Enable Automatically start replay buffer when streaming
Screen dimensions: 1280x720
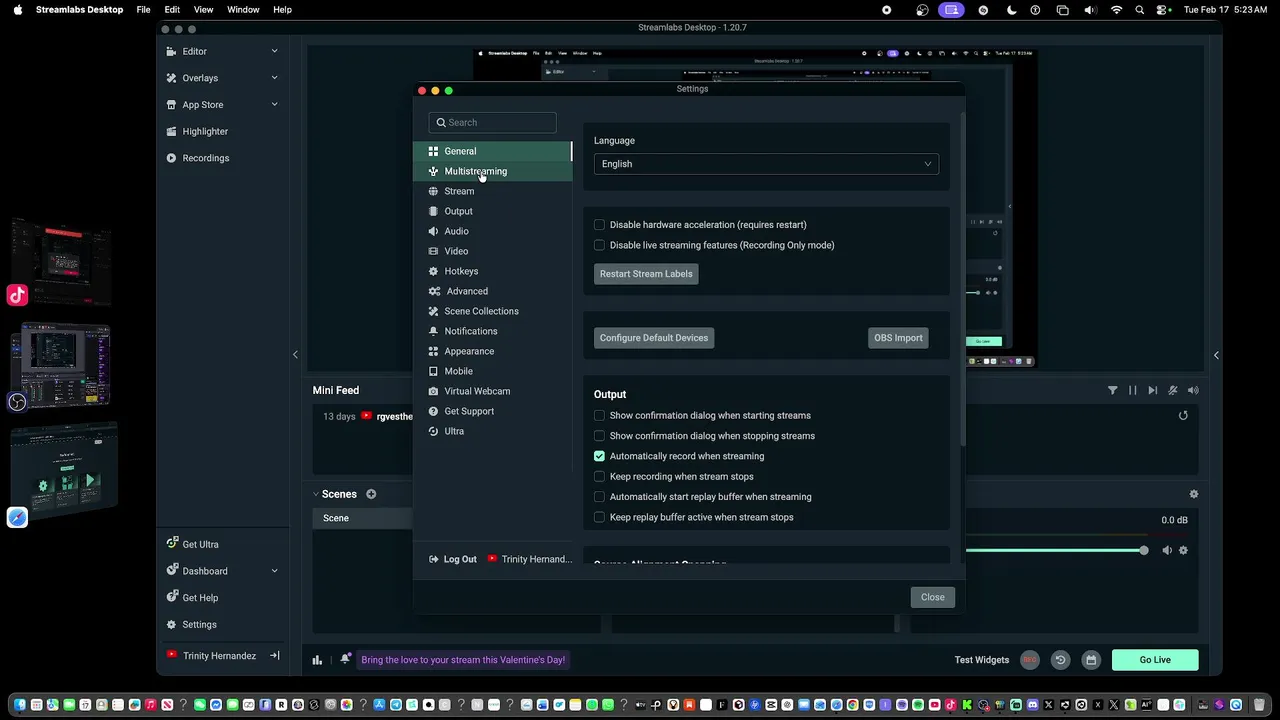599,497
